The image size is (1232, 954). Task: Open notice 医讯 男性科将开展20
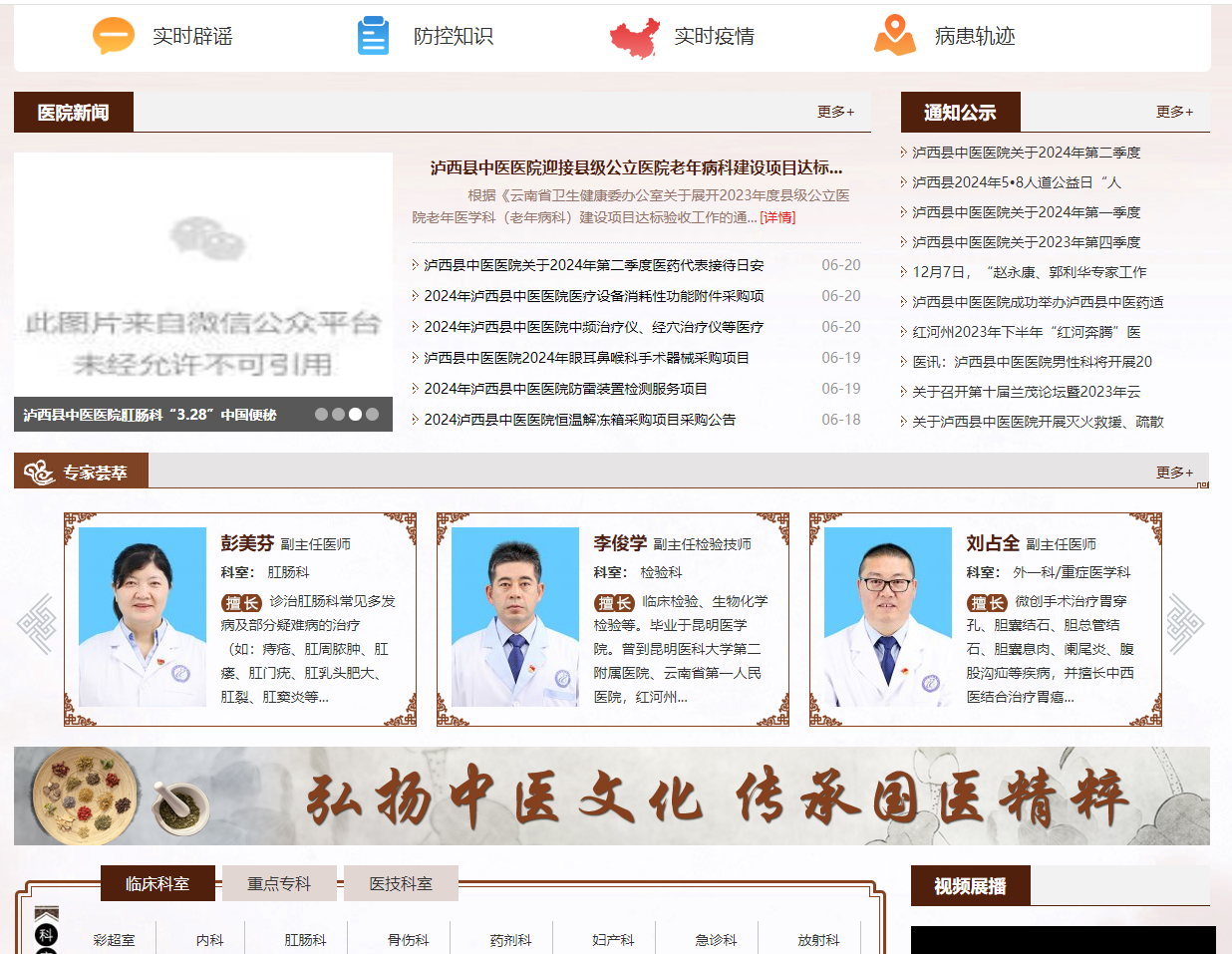pyautogui.click(x=1032, y=362)
